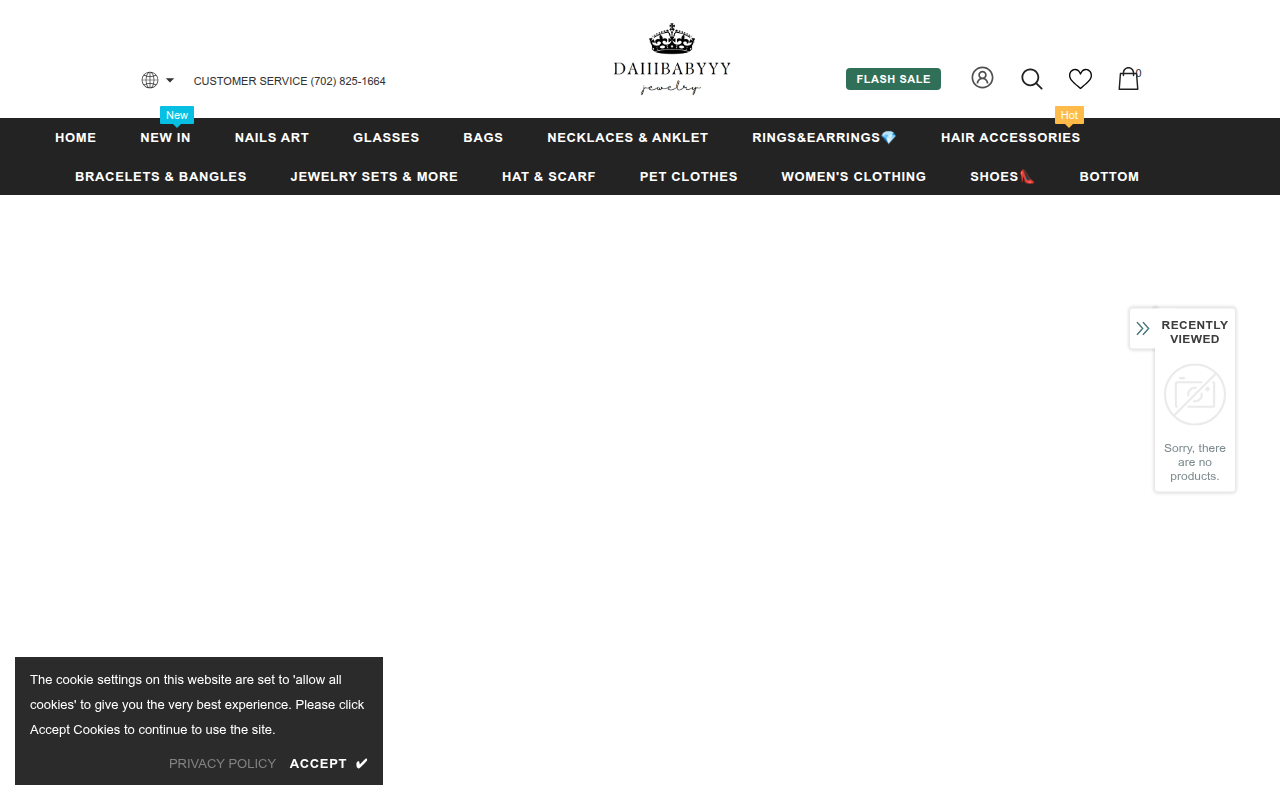The width and height of the screenshot is (1280, 800).
Task: Open Necklaces & Anklet category
Action: pos(628,138)
